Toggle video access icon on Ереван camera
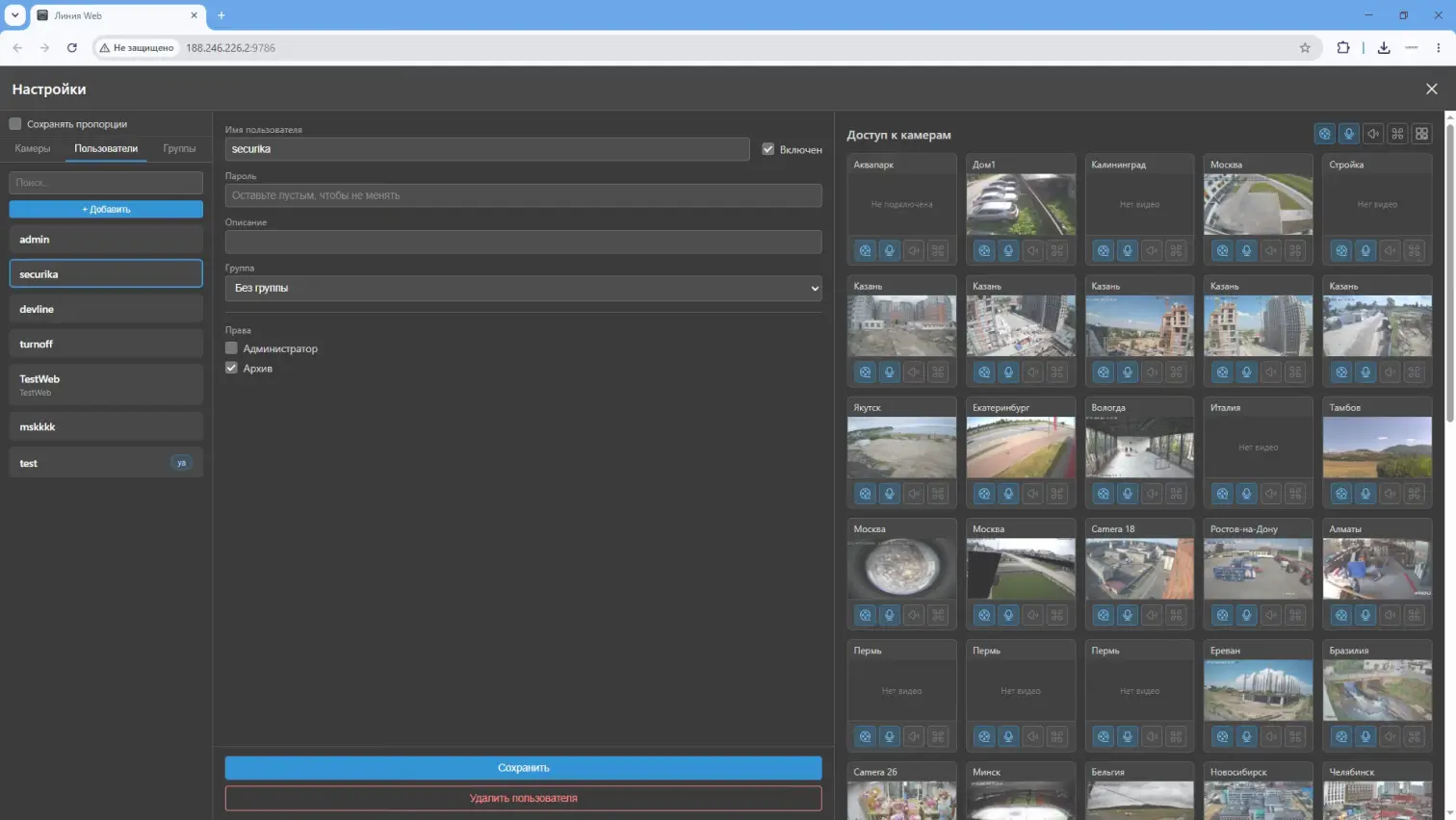Screen dimensions: 1456x820 pos(1223,737)
